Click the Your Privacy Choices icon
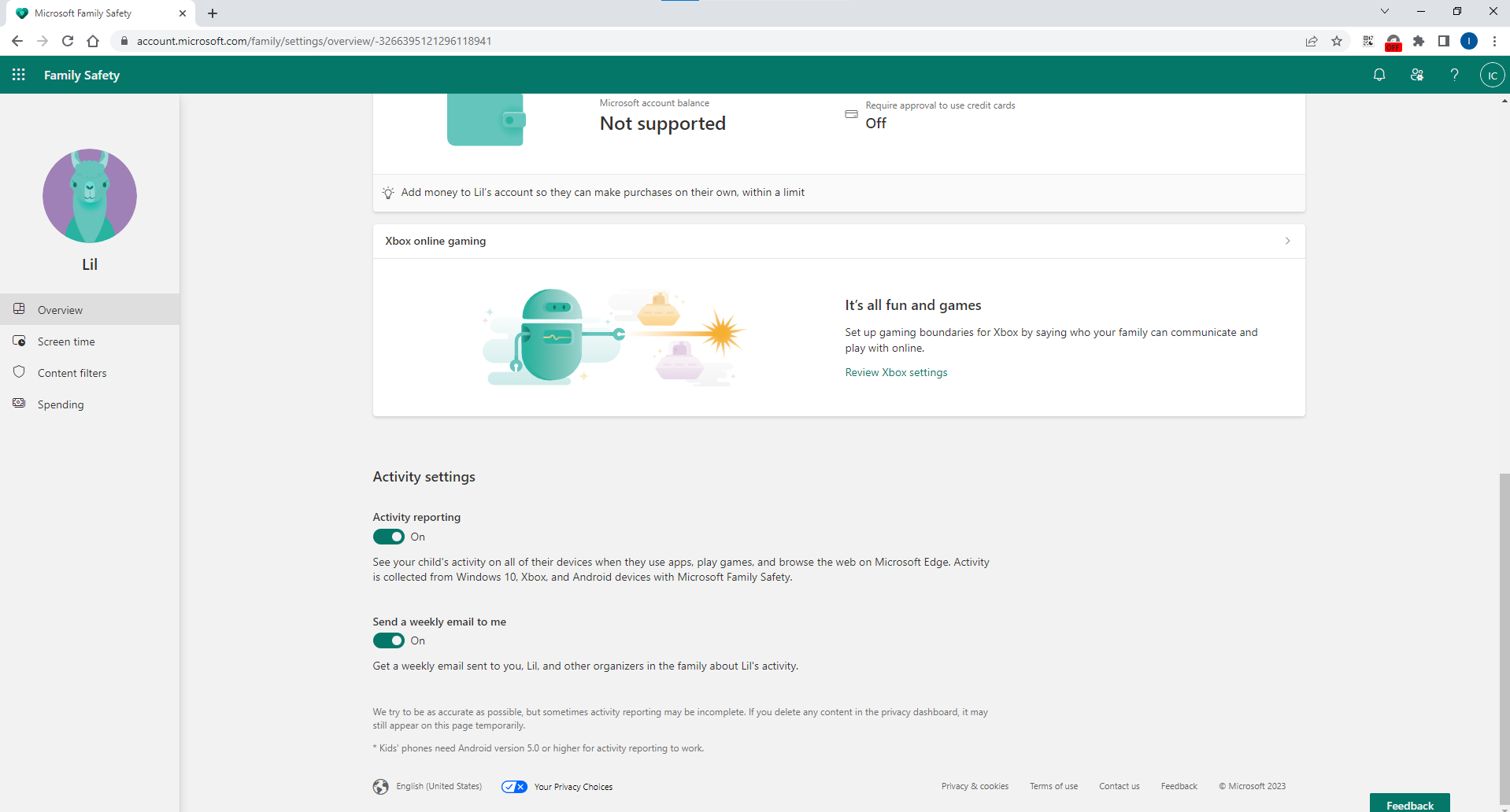 pyautogui.click(x=515, y=787)
